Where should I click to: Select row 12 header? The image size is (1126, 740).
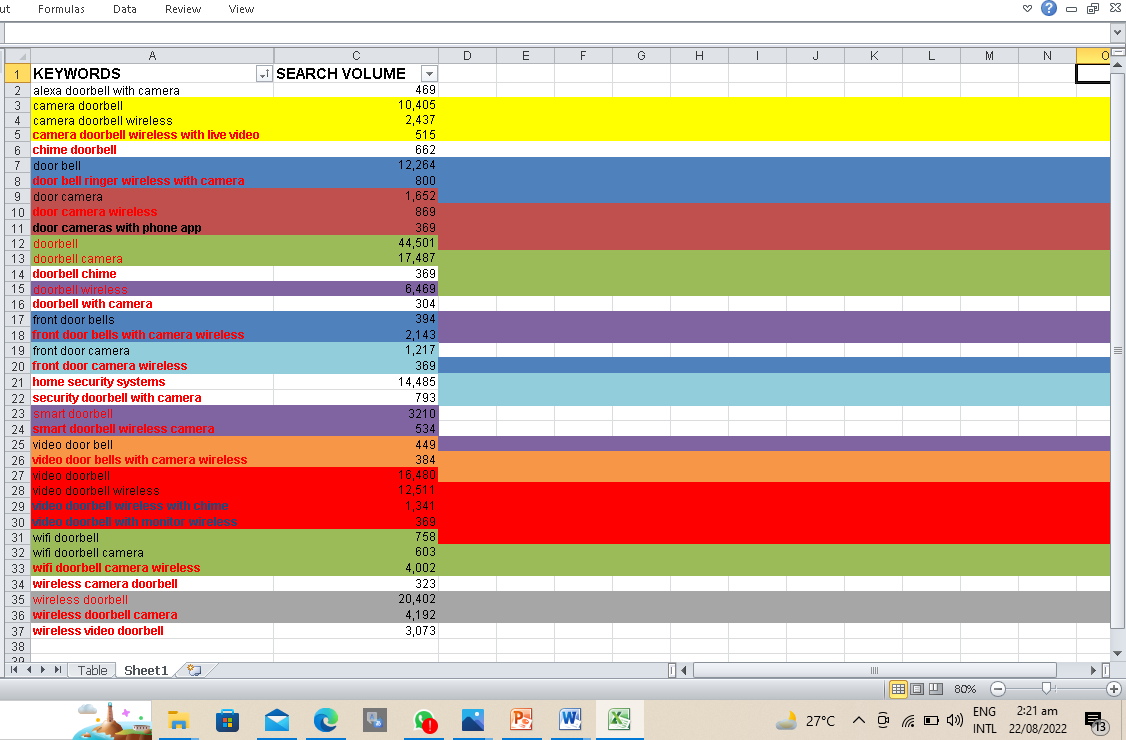17,243
